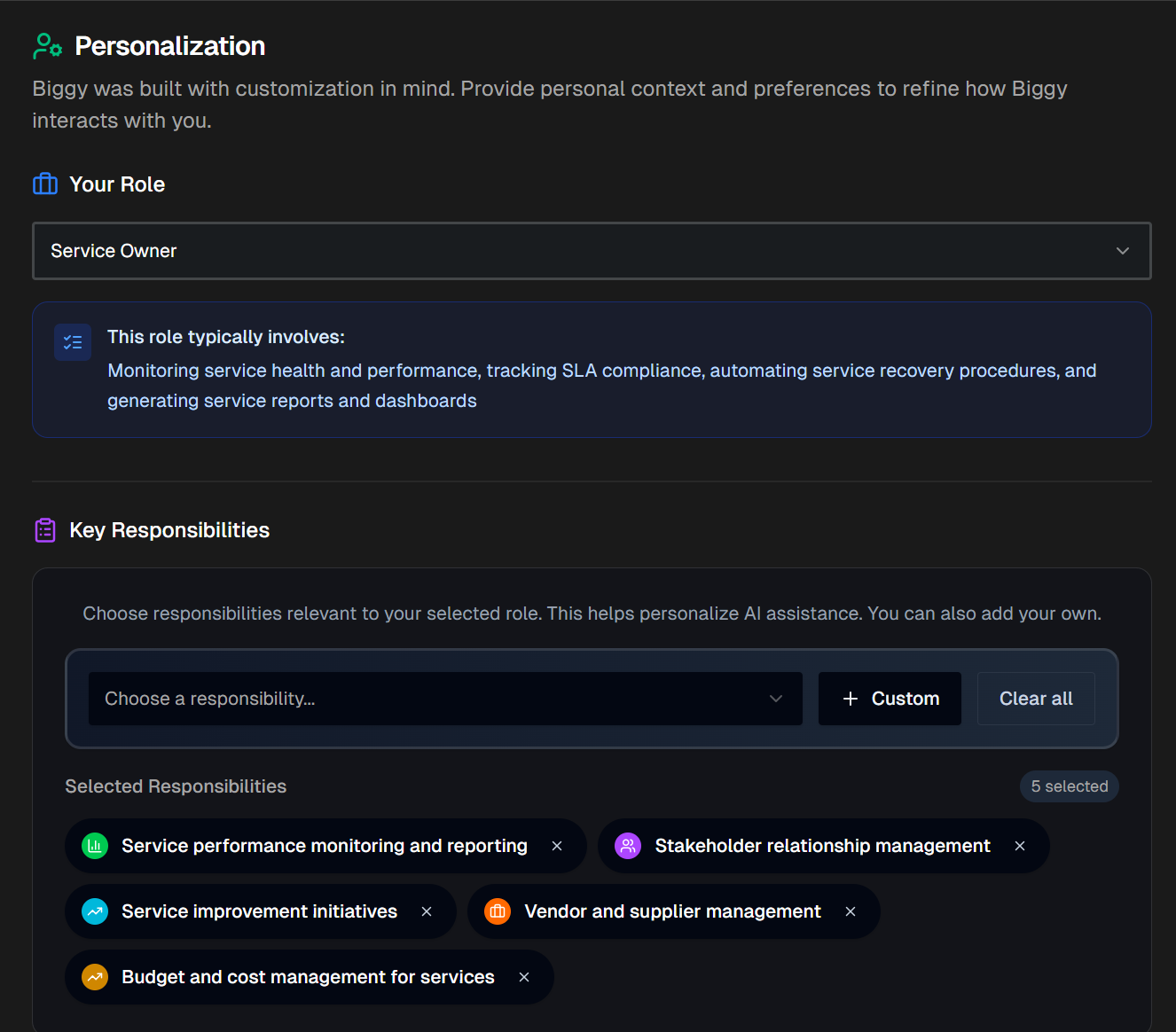This screenshot has height=1032, width=1176.
Task: Click the amber chart icon on the budget management chip
Action: point(94,976)
